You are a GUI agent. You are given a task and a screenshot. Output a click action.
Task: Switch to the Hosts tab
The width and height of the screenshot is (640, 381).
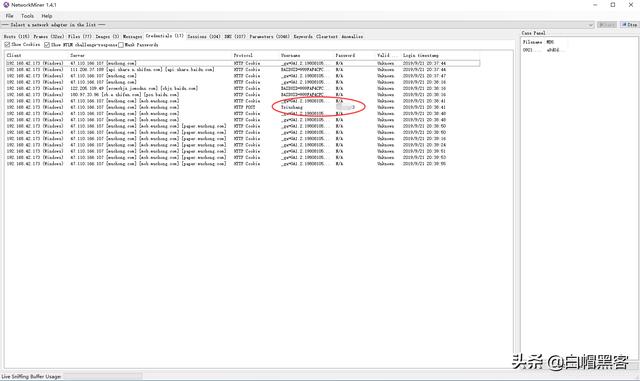tap(16, 36)
